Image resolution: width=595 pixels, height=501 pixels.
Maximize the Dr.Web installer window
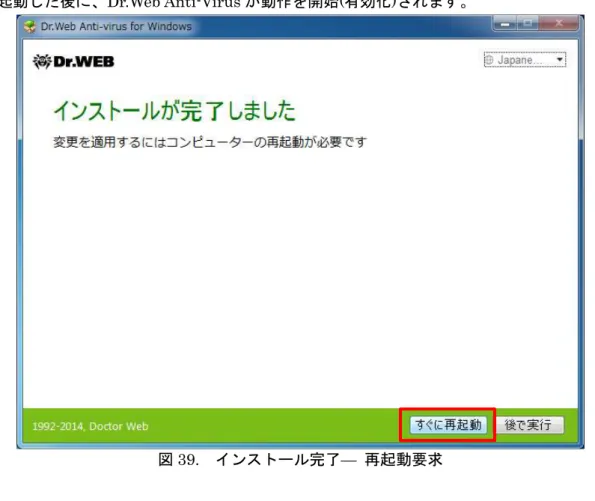pos(527,24)
